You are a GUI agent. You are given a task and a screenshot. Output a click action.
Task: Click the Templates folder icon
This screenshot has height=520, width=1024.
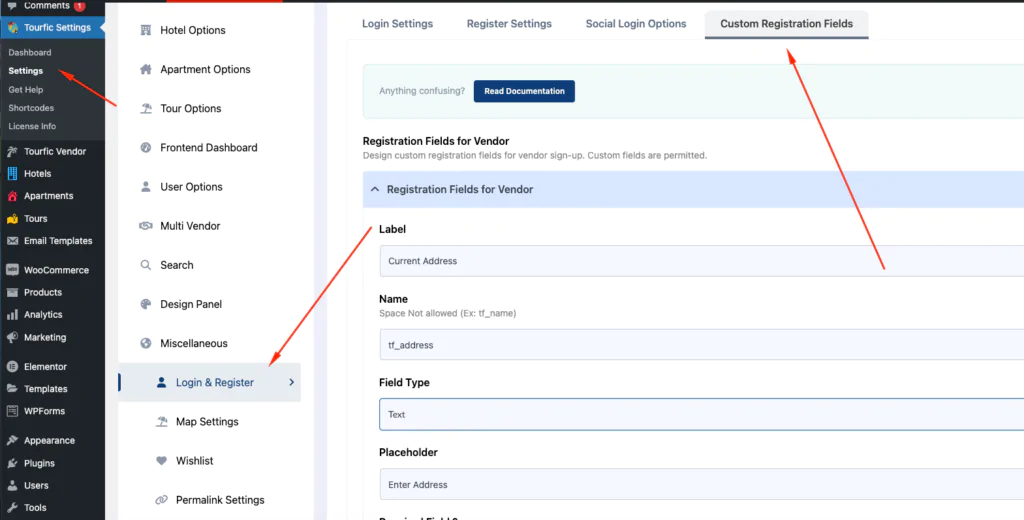click(x=12, y=389)
